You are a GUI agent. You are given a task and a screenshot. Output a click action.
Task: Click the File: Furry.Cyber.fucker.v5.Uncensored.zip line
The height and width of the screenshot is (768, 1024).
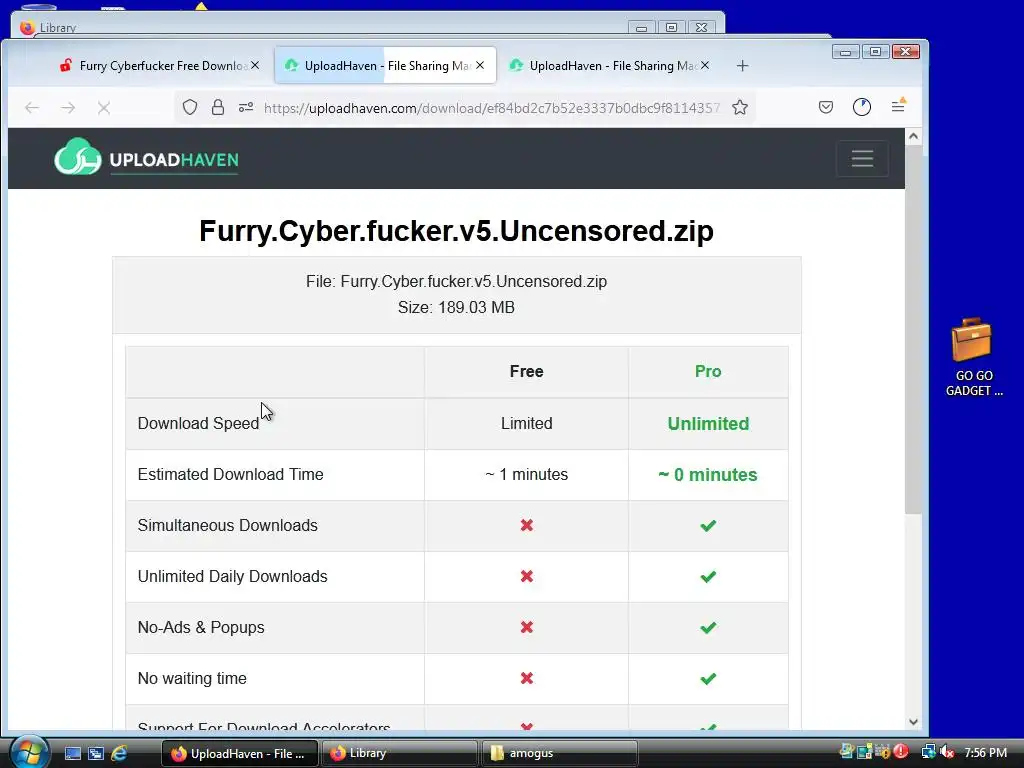(456, 281)
